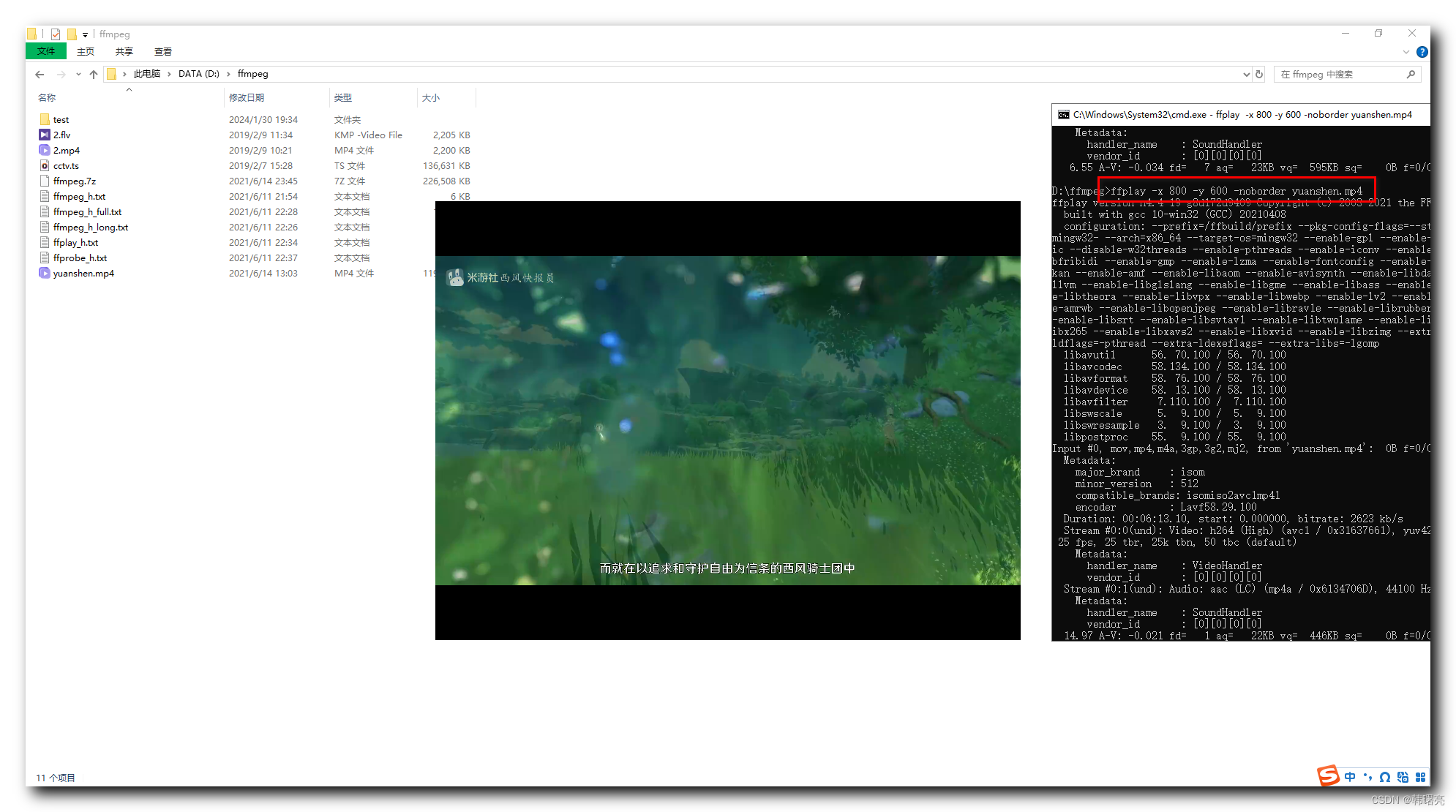Click the back navigation arrow
The height and width of the screenshot is (812, 1456).
[40, 74]
